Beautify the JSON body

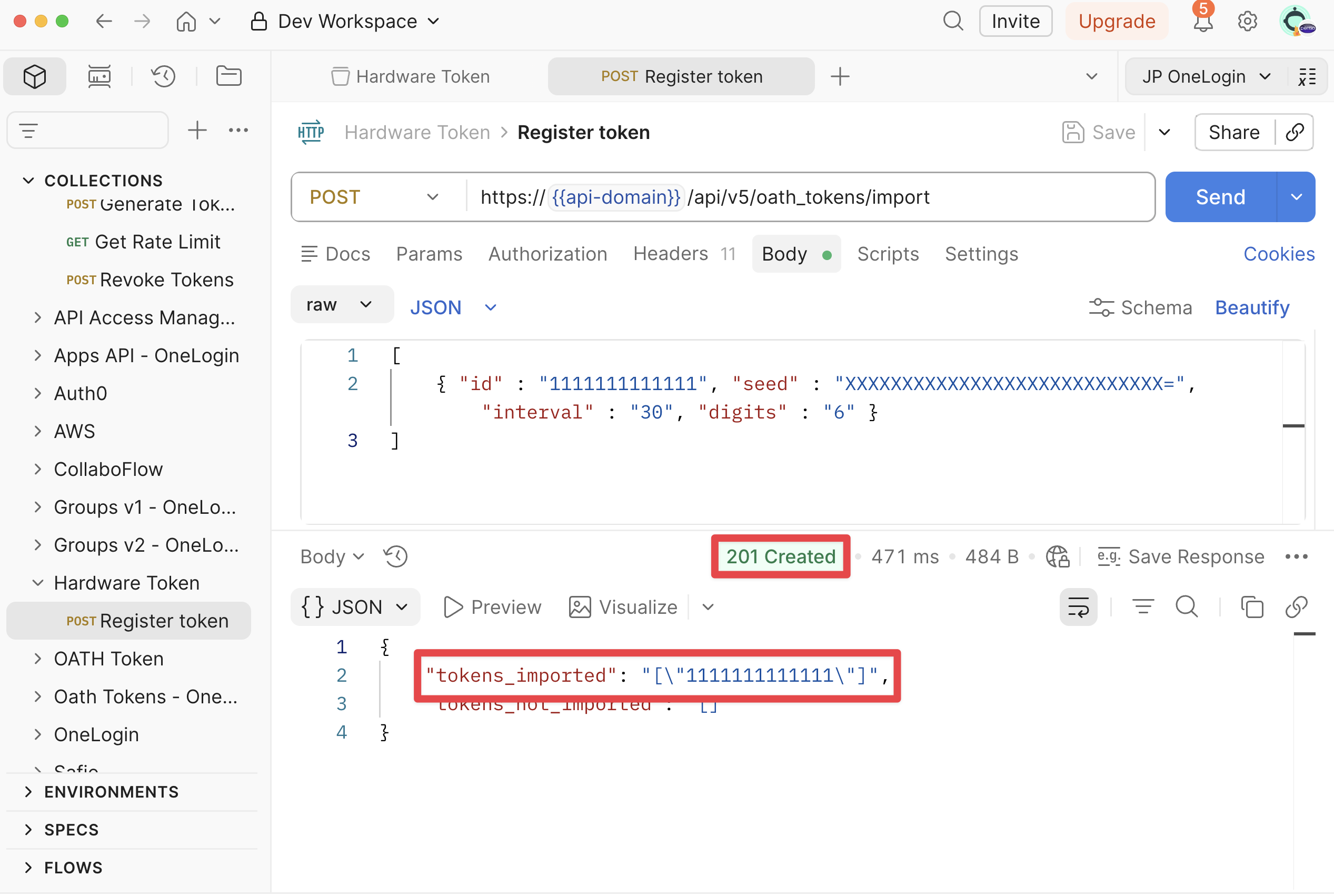[1252, 307]
